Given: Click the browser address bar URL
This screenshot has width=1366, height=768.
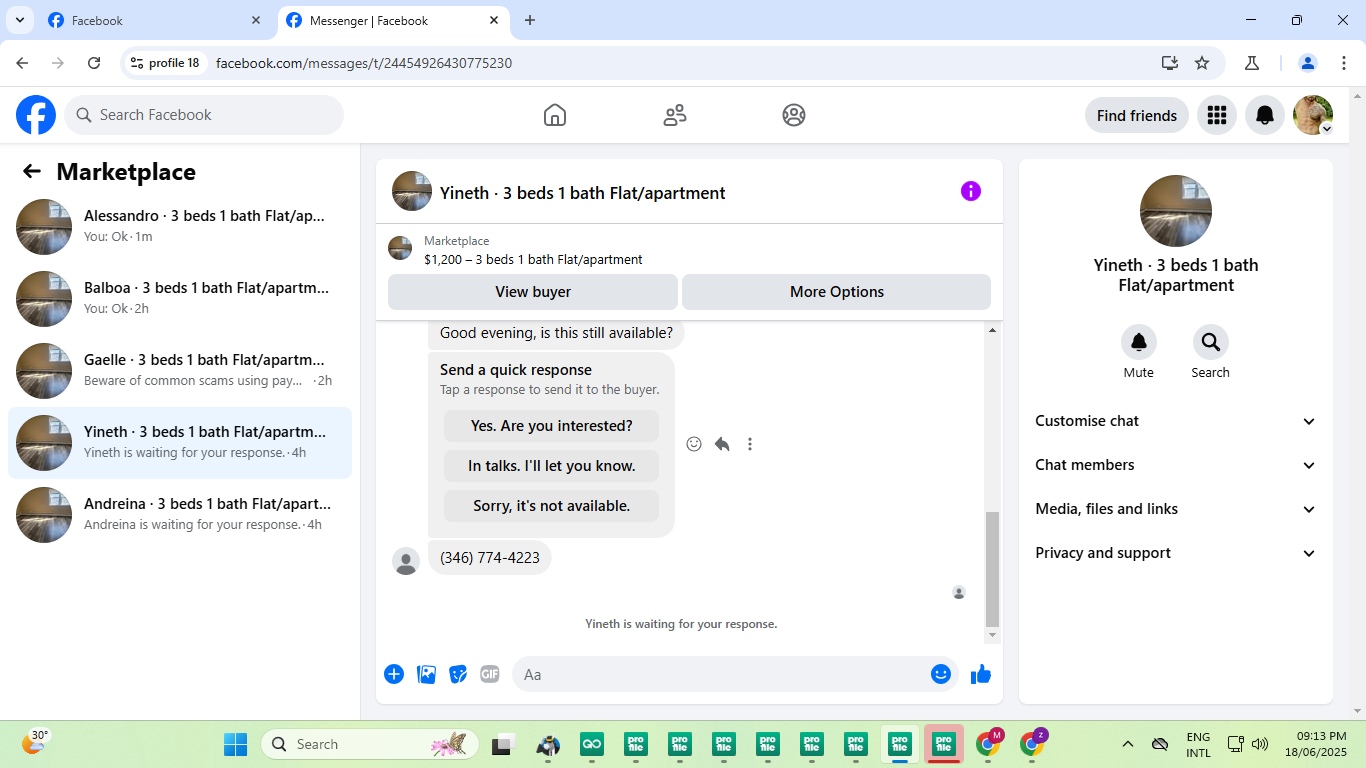Looking at the screenshot, I should pos(364,63).
